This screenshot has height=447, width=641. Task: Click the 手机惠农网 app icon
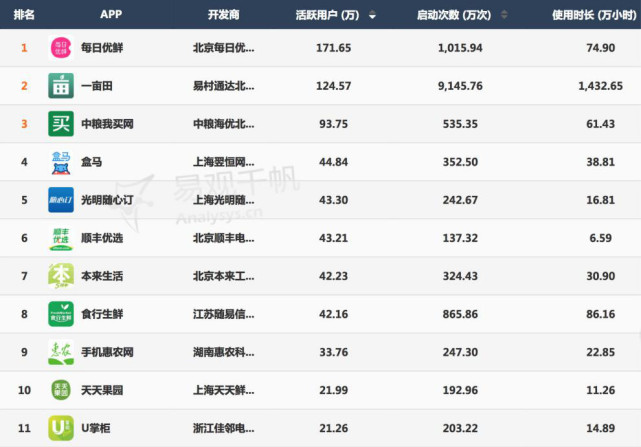pyautogui.click(x=61, y=352)
